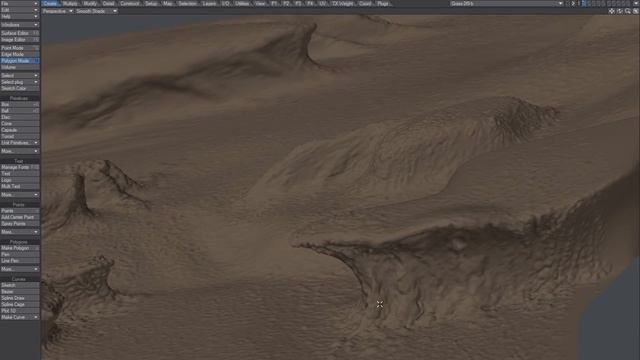This screenshot has width=640, height=360.
Task: Select the Line Pen tool
Action: (20, 261)
